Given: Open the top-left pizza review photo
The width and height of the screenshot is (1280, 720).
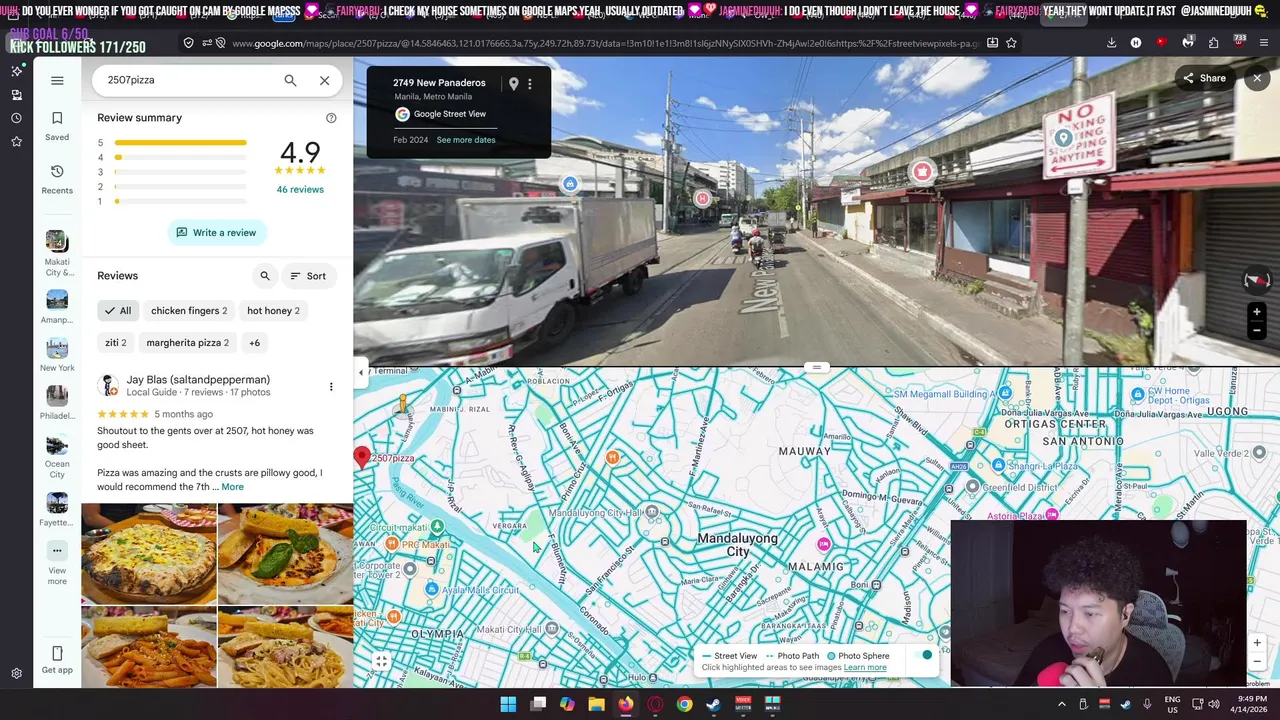Looking at the screenshot, I should click(149, 554).
